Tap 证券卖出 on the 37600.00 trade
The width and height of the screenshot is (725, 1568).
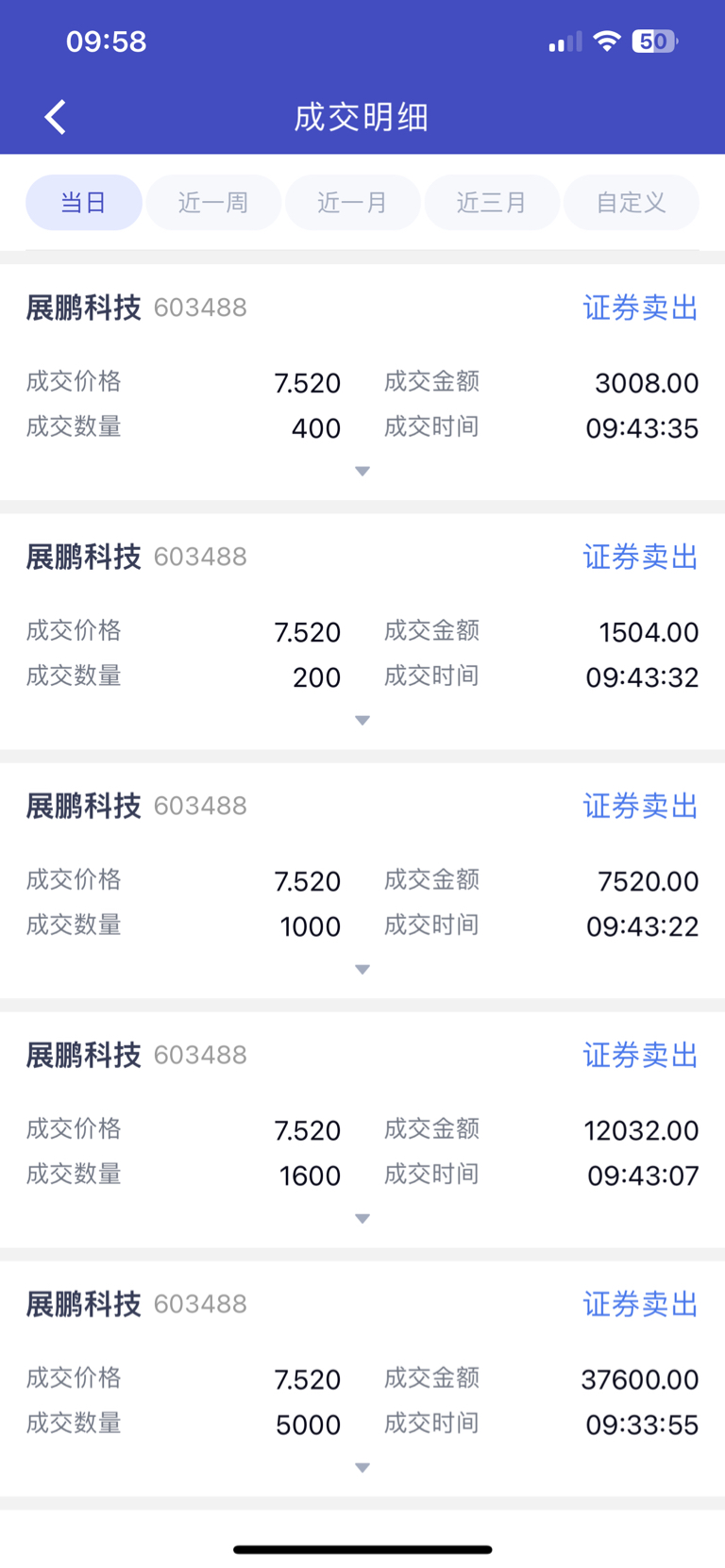coord(640,1304)
